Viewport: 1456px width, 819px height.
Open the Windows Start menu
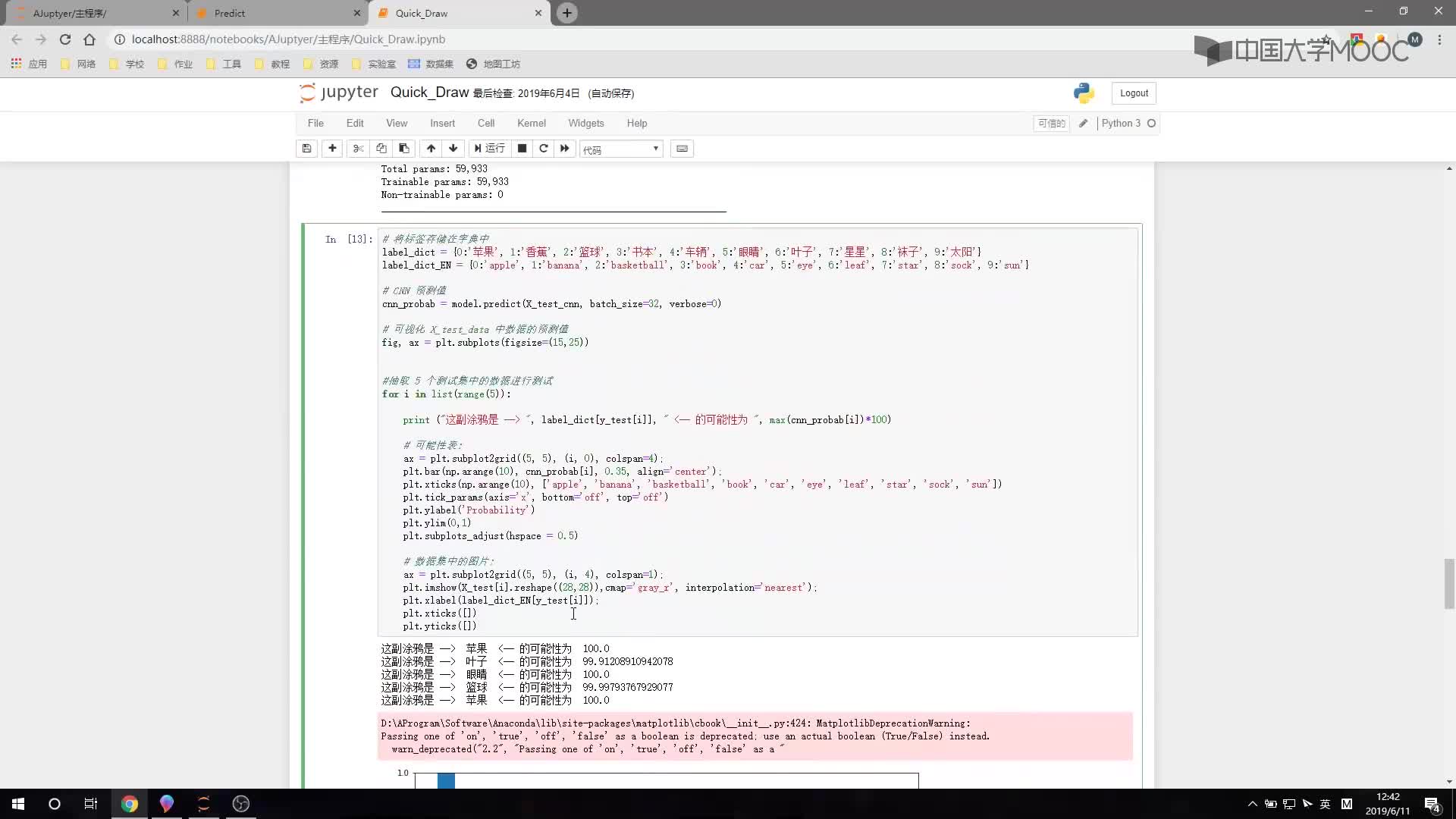point(18,804)
